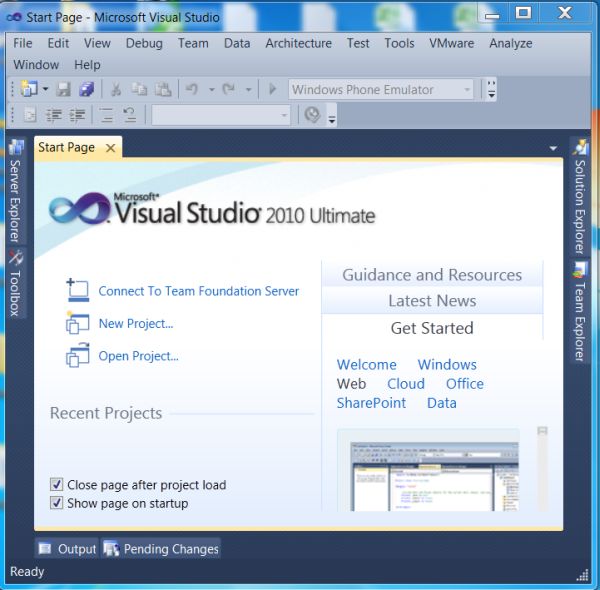Viewport: 600px width, 590px height.
Task: Switch to Guidance and Resources tab
Action: coord(432,275)
